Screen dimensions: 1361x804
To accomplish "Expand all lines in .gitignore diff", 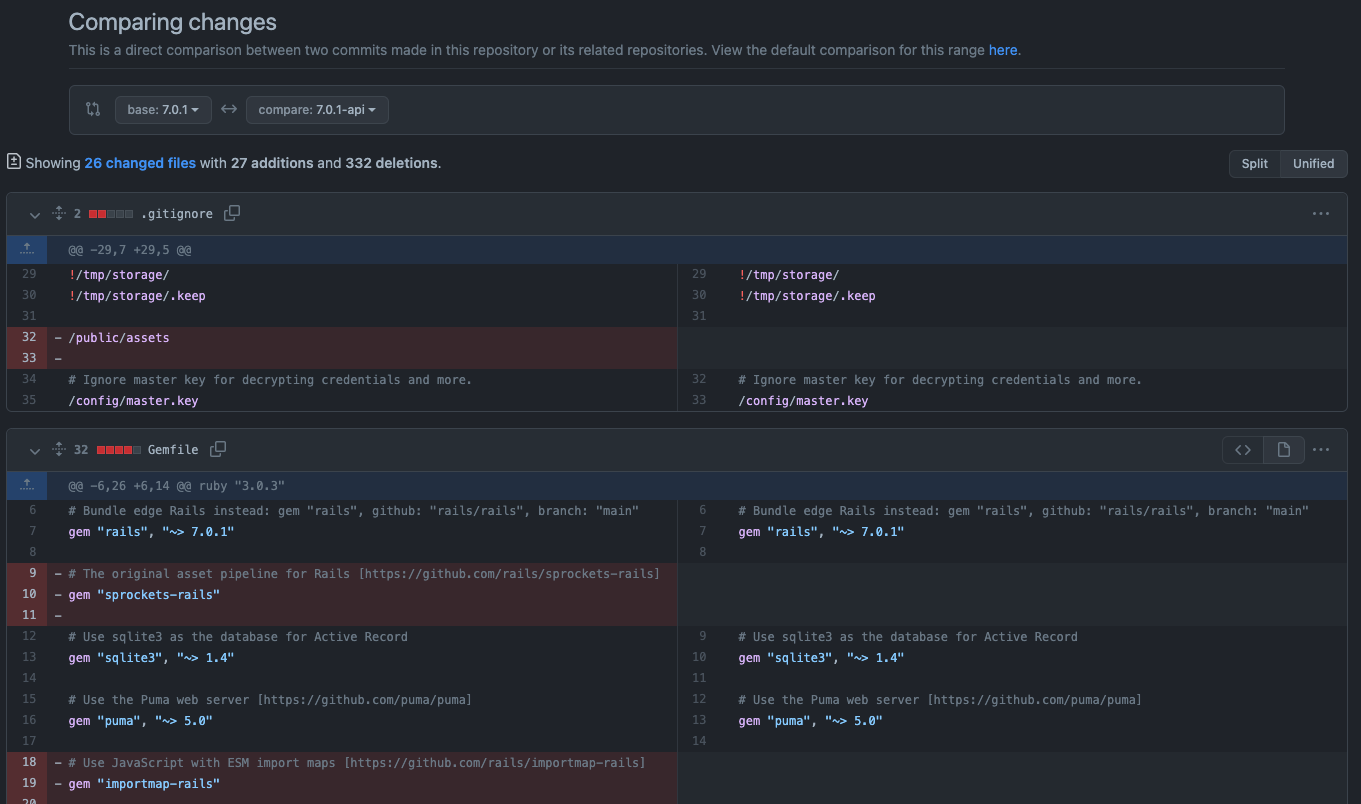I will click(59, 214).
